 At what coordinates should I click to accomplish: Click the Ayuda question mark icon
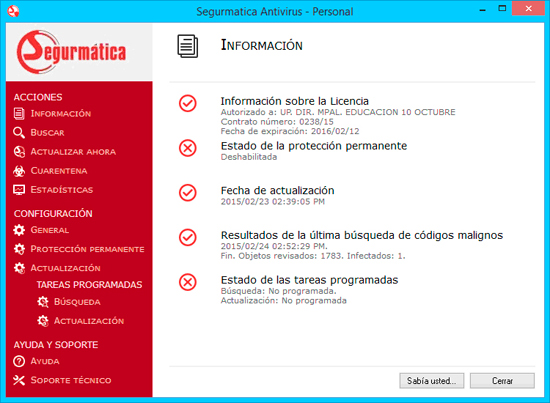(x=19, y=361)
